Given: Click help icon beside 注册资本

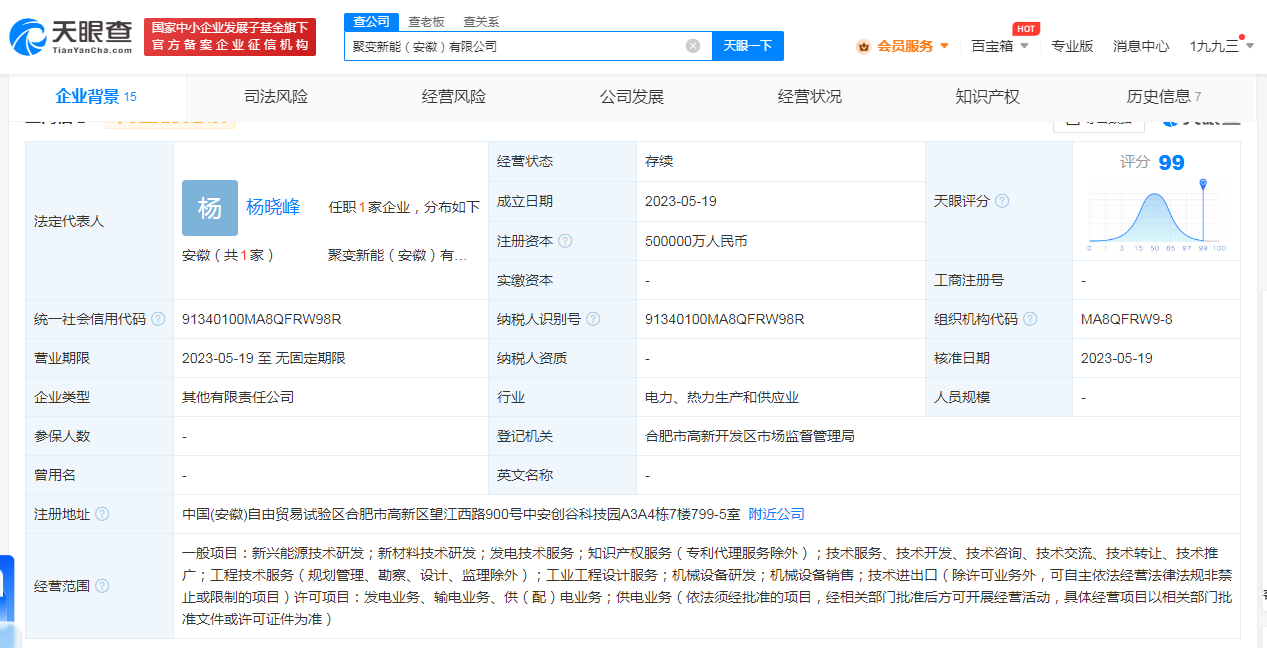Looking at the screenshot, I should [565, 241].
